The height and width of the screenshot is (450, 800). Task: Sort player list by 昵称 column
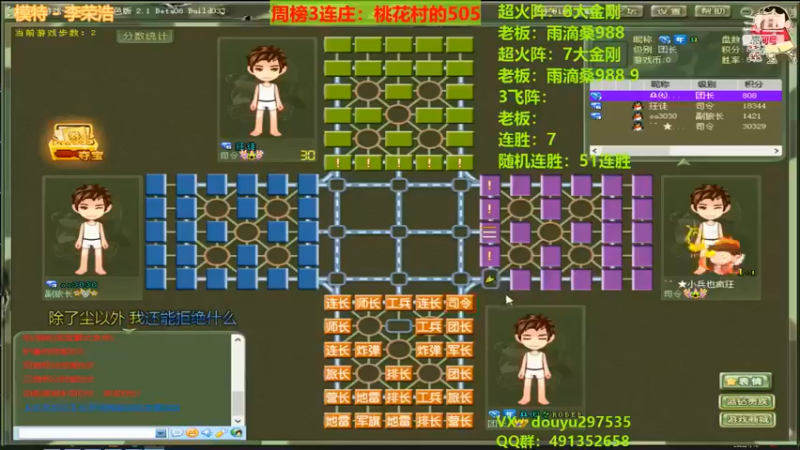660,84
